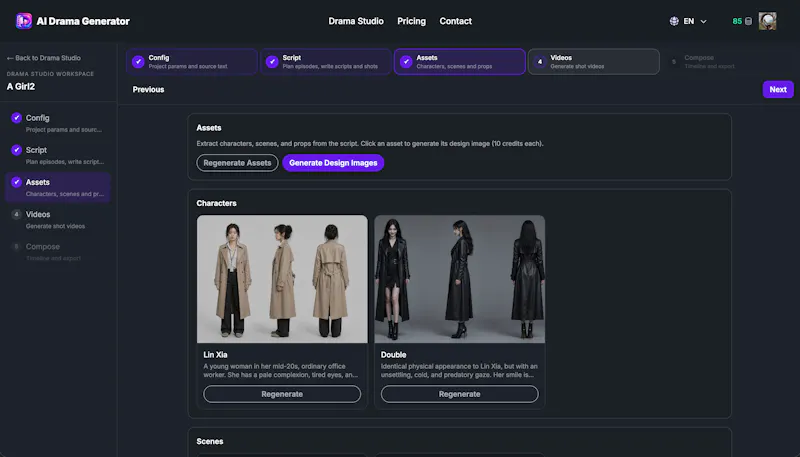Image resolution: width=800 pixels, height=457 pixels.
Task: Open Videos in the left sidebar
Action: [x=58, y=219]
